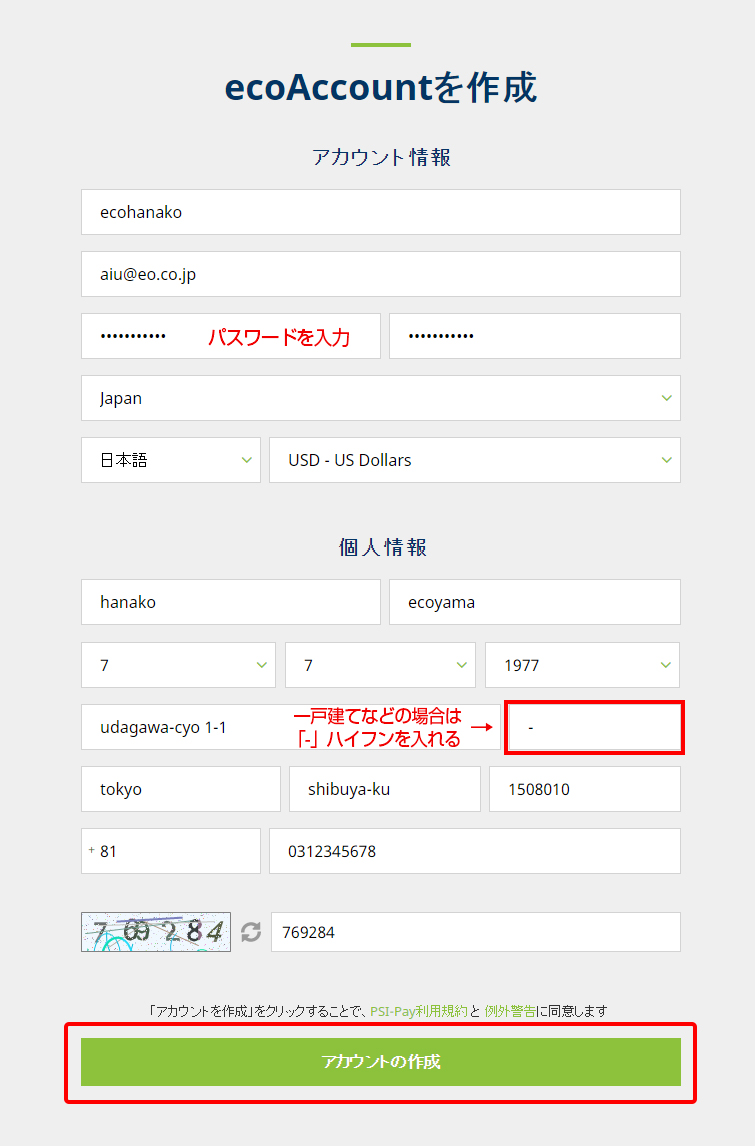Open the PSI-Pay利用規約 link
755x1146 pixels.
[419, 1012]
